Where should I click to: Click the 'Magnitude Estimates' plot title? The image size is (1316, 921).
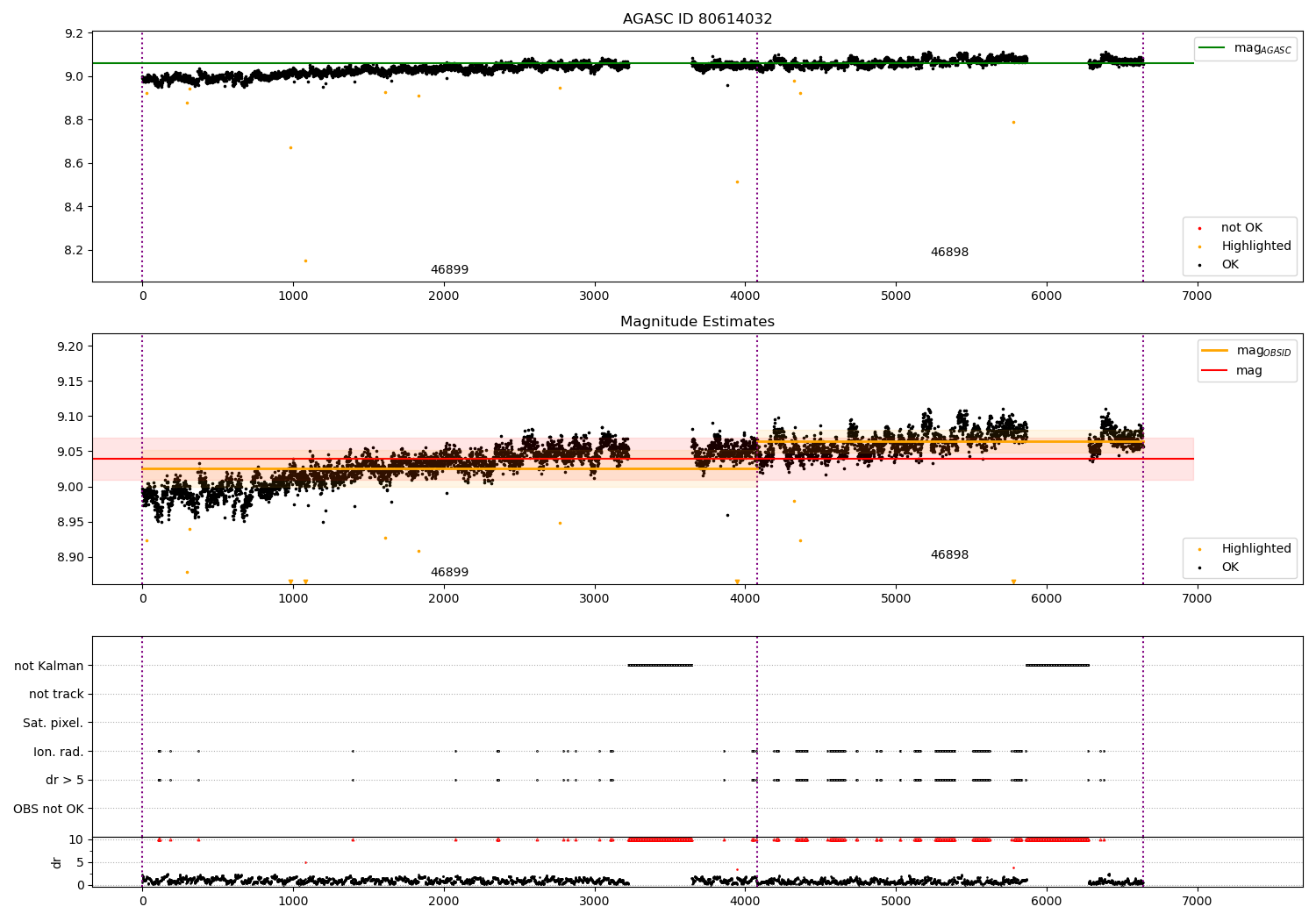click(x=697, y=322)
